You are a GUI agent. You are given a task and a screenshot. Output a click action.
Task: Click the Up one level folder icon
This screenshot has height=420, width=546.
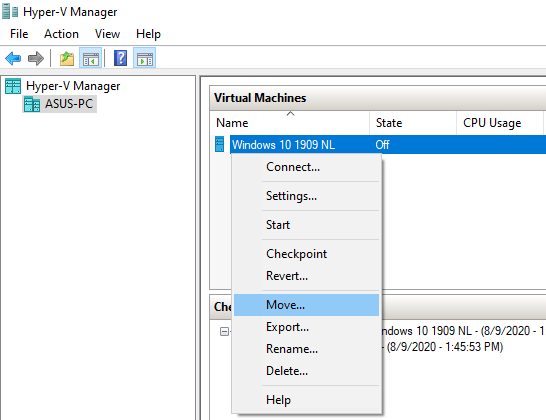pyautogui.click(x=67, y=58)
